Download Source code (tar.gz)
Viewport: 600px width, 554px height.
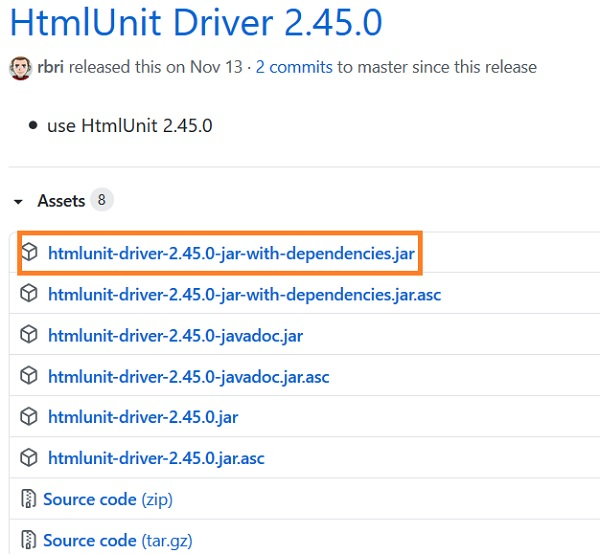pos(118,541)
